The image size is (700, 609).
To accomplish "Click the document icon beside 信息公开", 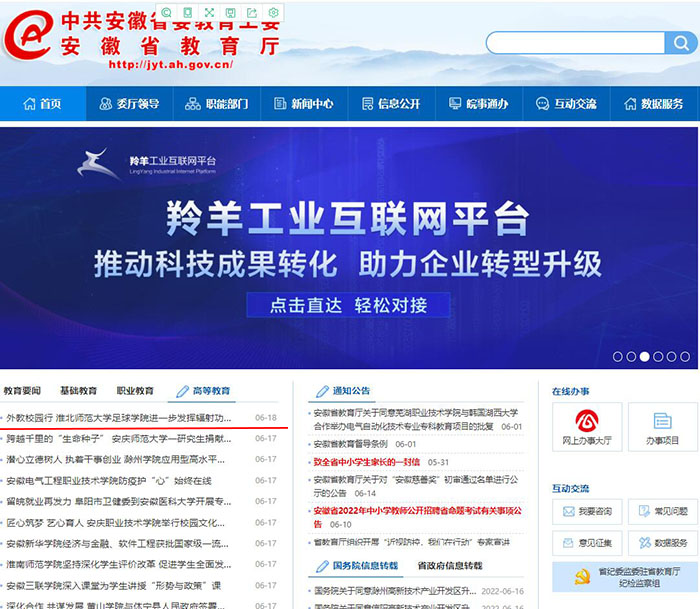I will (367, 104).
